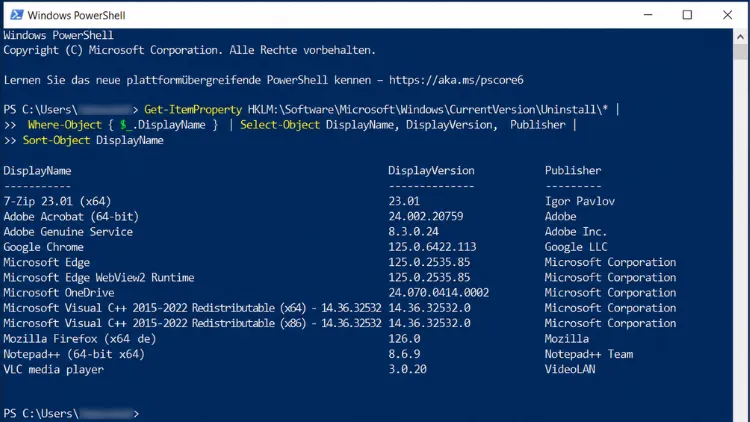The width and height of the screenshot is (750, 422).
Task: Click version 24.002.20759
Action: 426,217
